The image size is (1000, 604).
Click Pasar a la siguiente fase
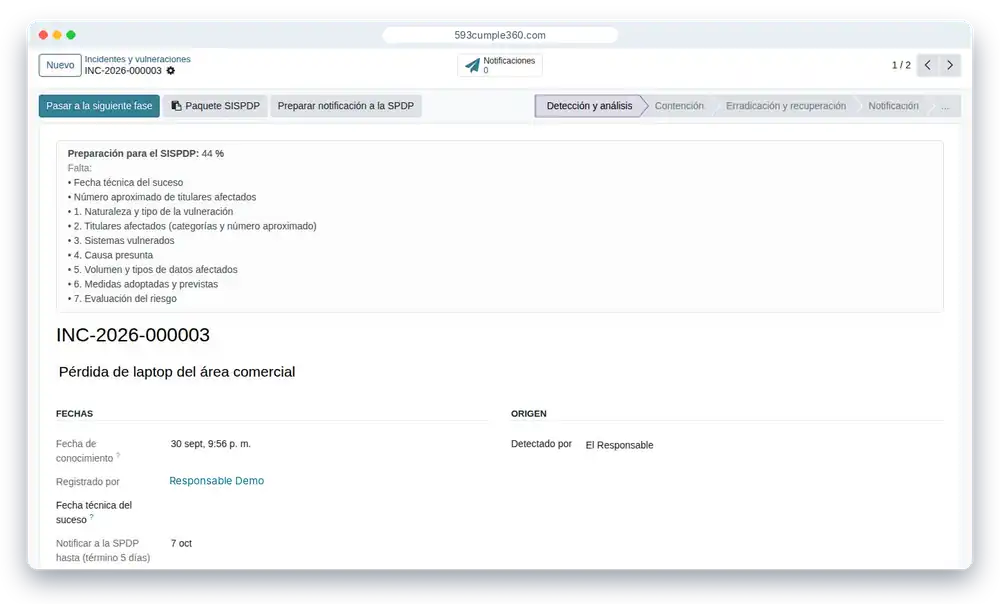point(99,106)
